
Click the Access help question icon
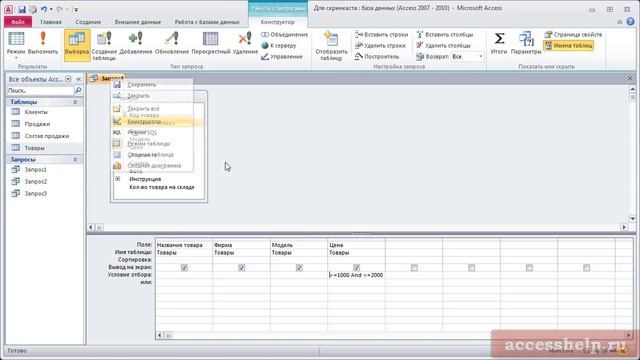(x=631, y=22)
